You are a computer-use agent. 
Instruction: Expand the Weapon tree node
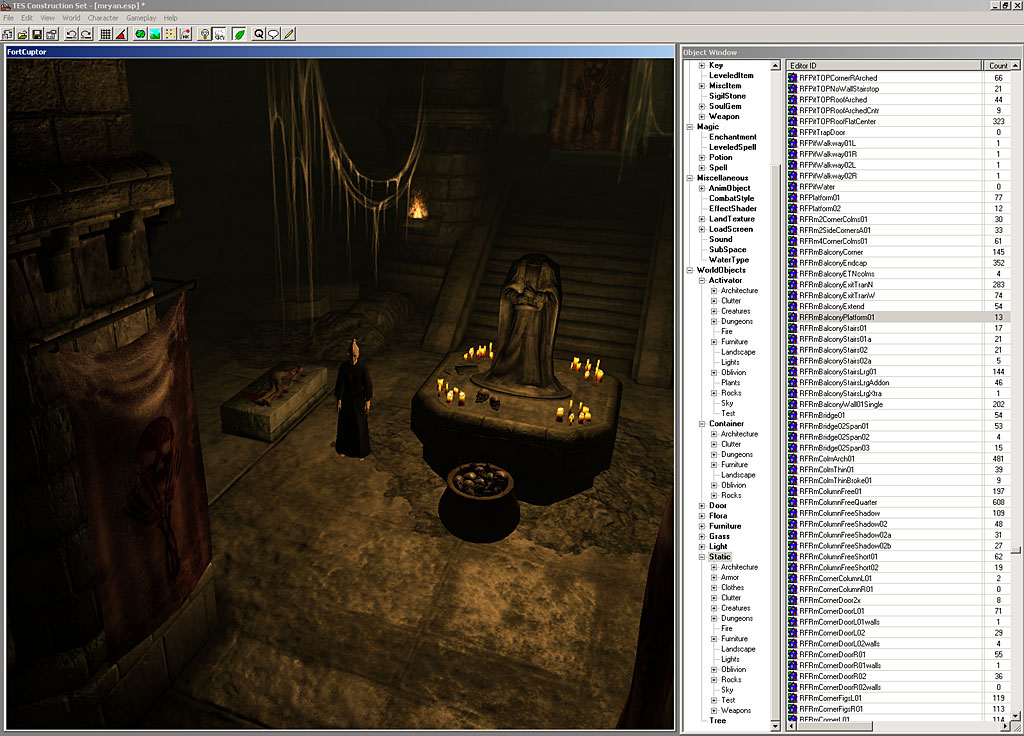pos(702,116)
